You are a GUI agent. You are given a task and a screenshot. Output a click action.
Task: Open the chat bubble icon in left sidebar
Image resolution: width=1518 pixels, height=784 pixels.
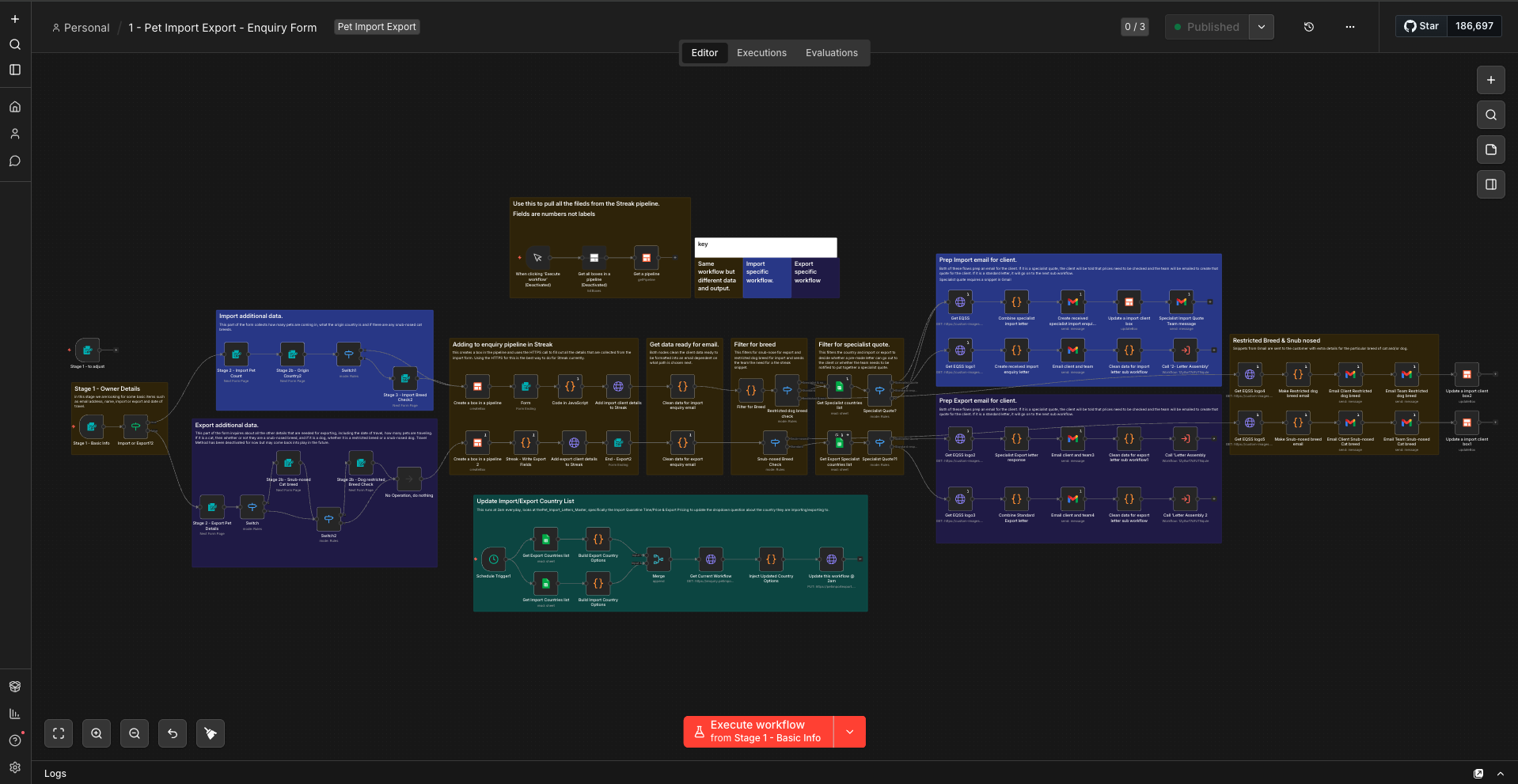click(x=15, y=161)
